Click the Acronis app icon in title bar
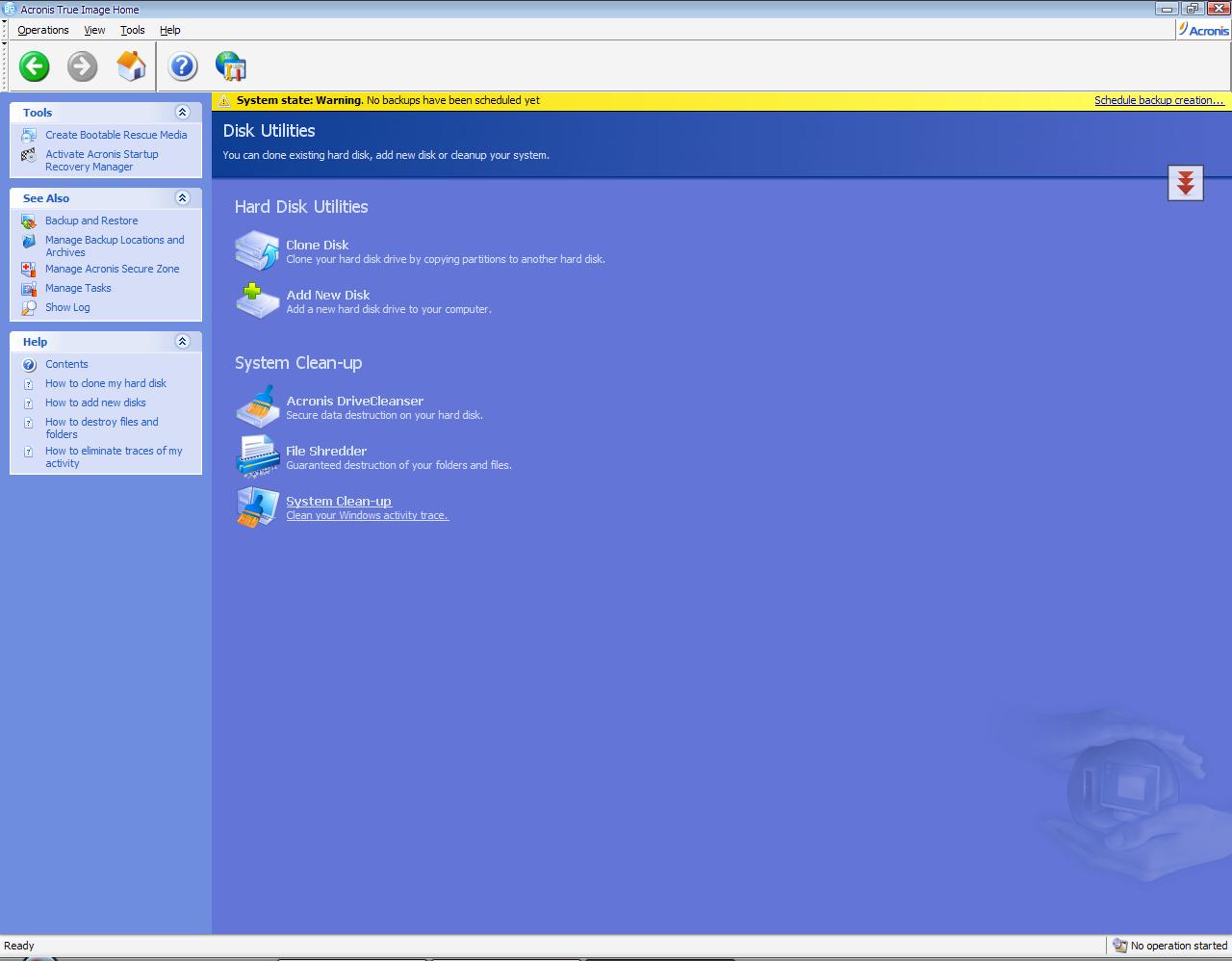Viewport: 1232px width, 961px height. click(x=10, y=9)
